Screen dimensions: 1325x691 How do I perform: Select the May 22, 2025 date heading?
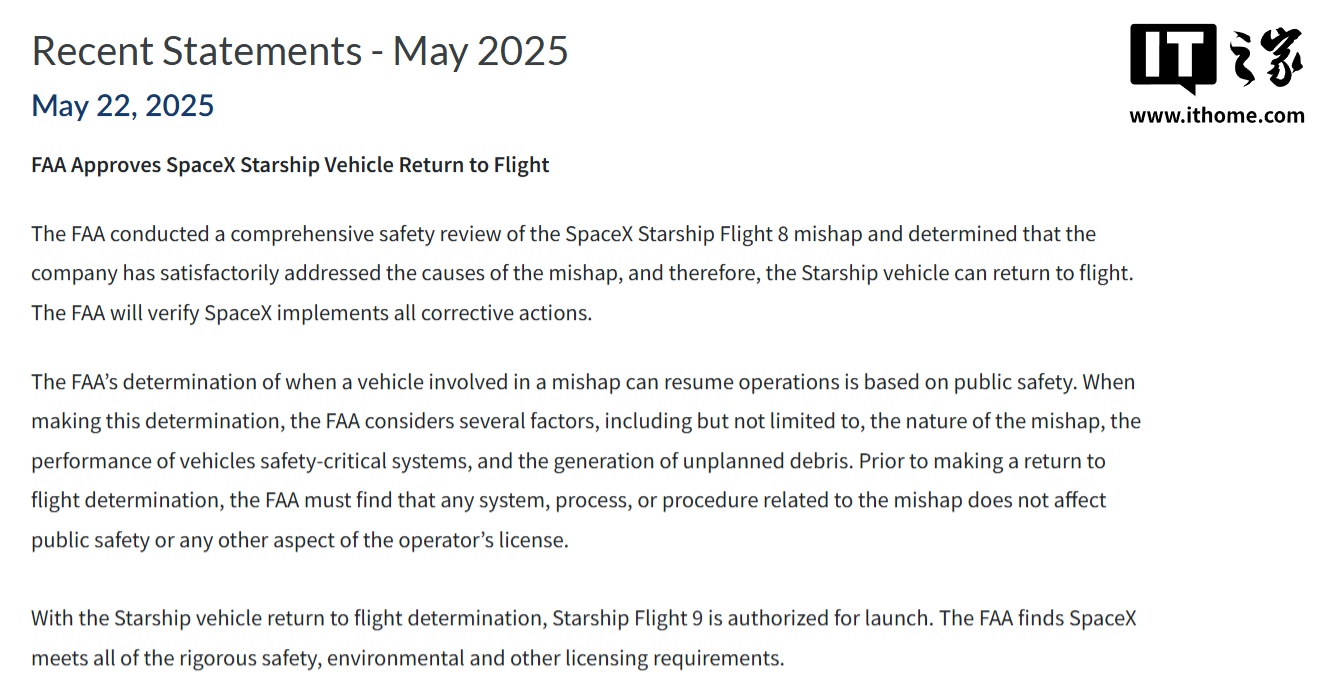pos(123,105)
